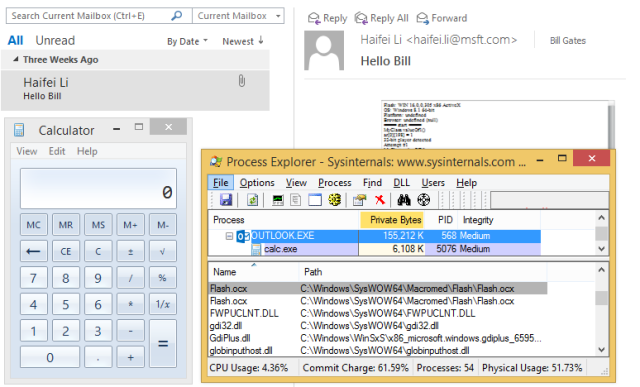Click the red X Kill Process icon

coord(380,200)
